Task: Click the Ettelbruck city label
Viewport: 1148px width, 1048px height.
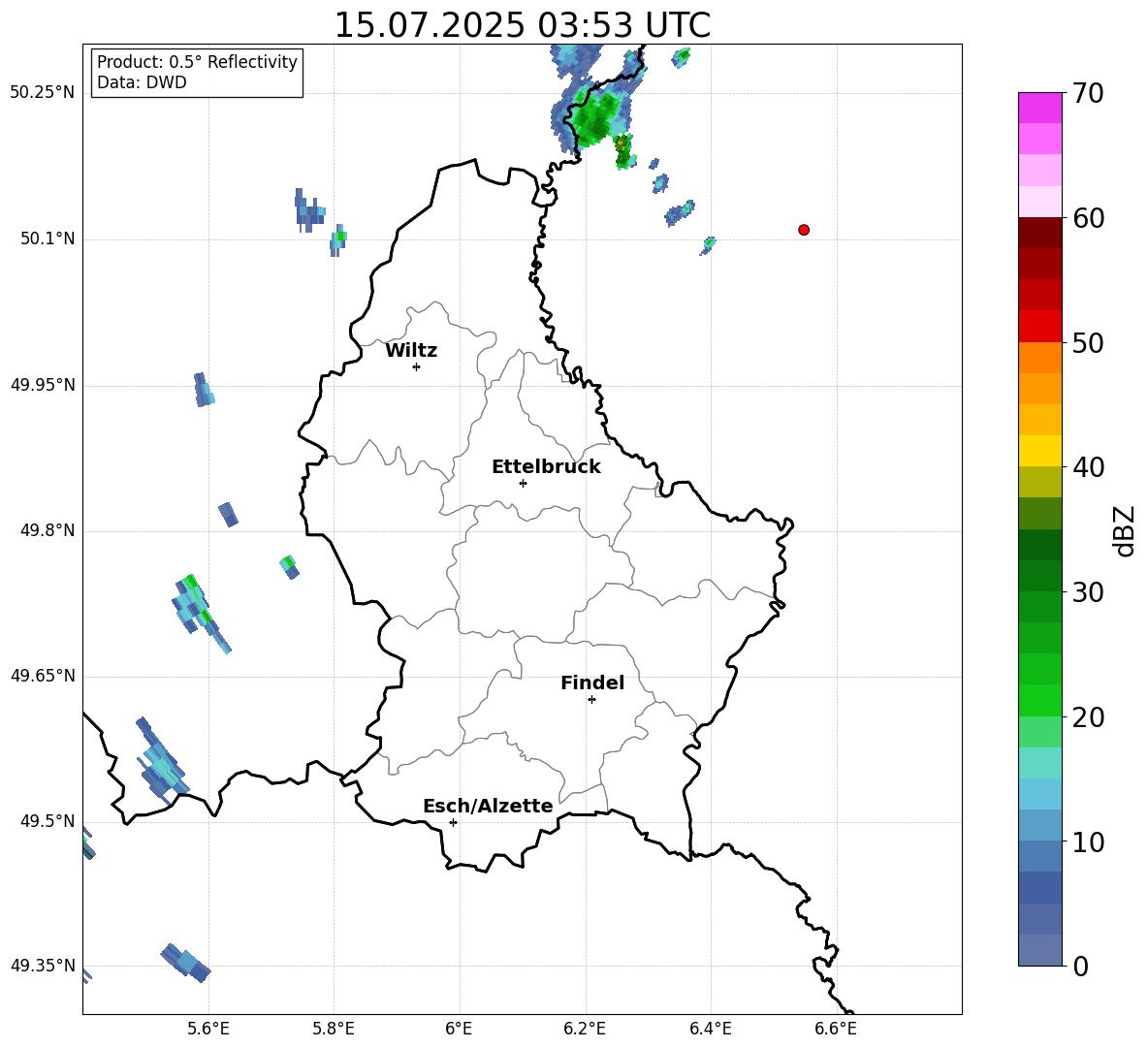Action: point(546,467)
